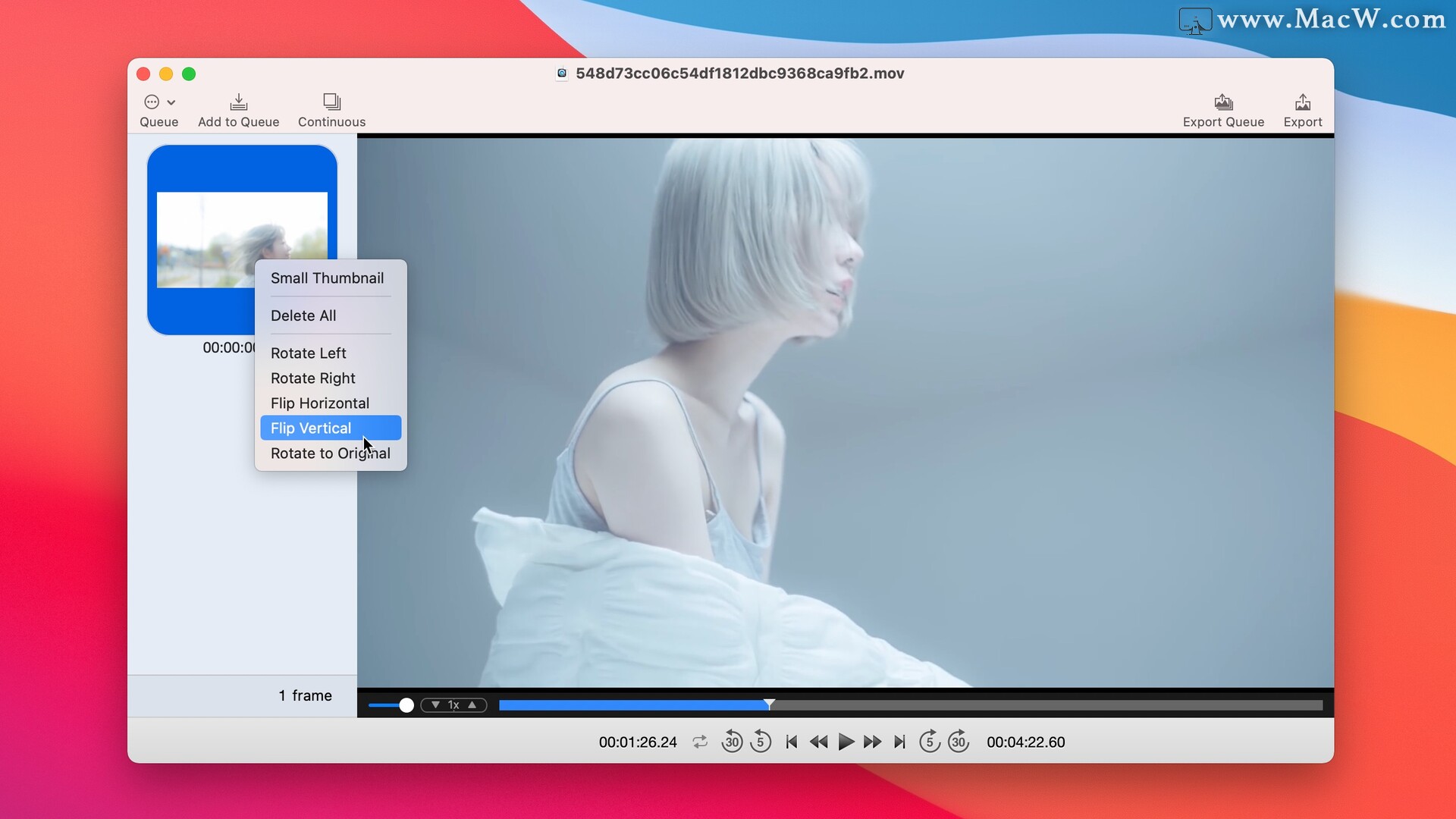The height and width of the screenshot is (819, 1456).
Task: Toggle Continuous capture mode
Action: point(331,102)
